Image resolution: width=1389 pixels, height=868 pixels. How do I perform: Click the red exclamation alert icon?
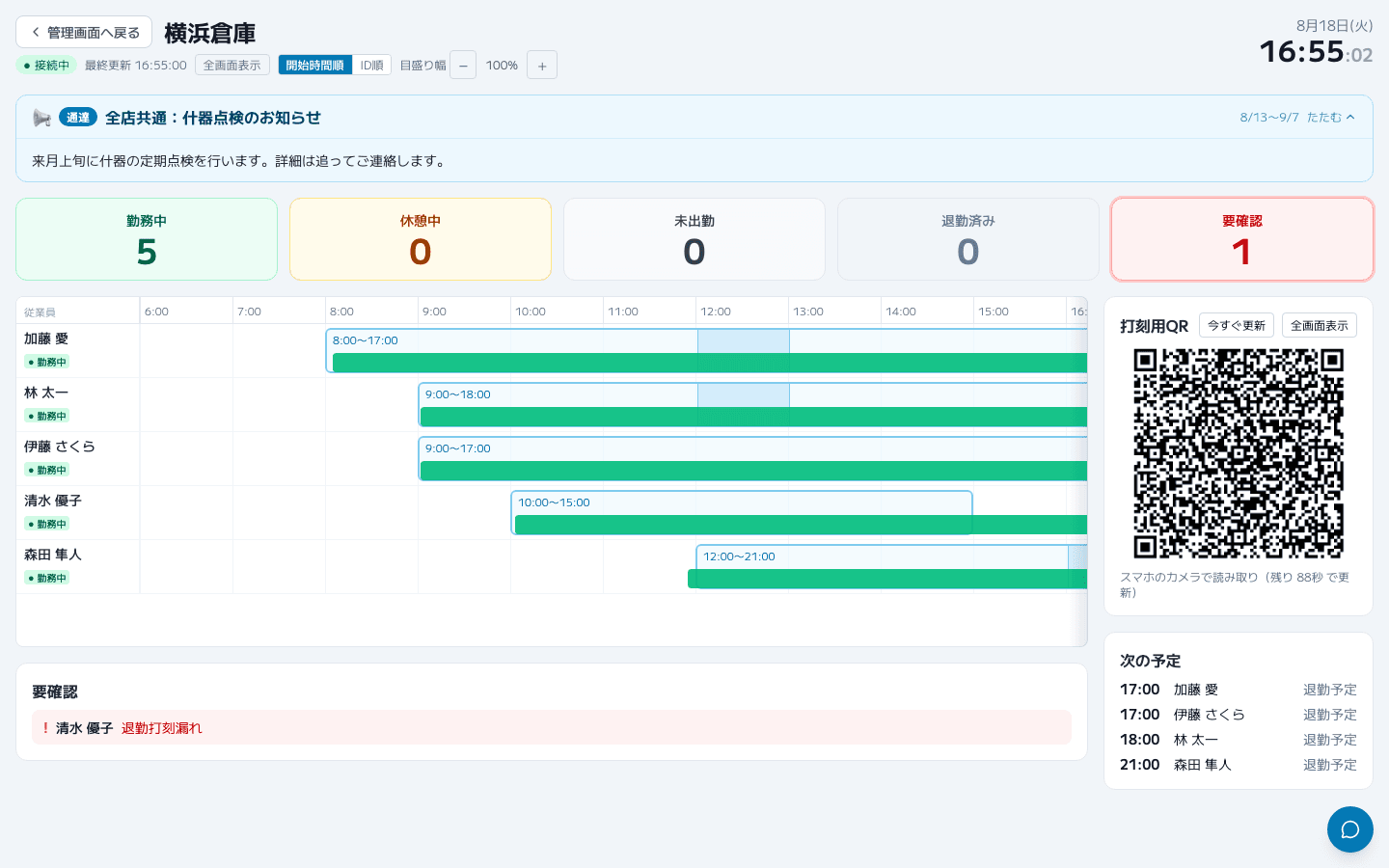45,727
